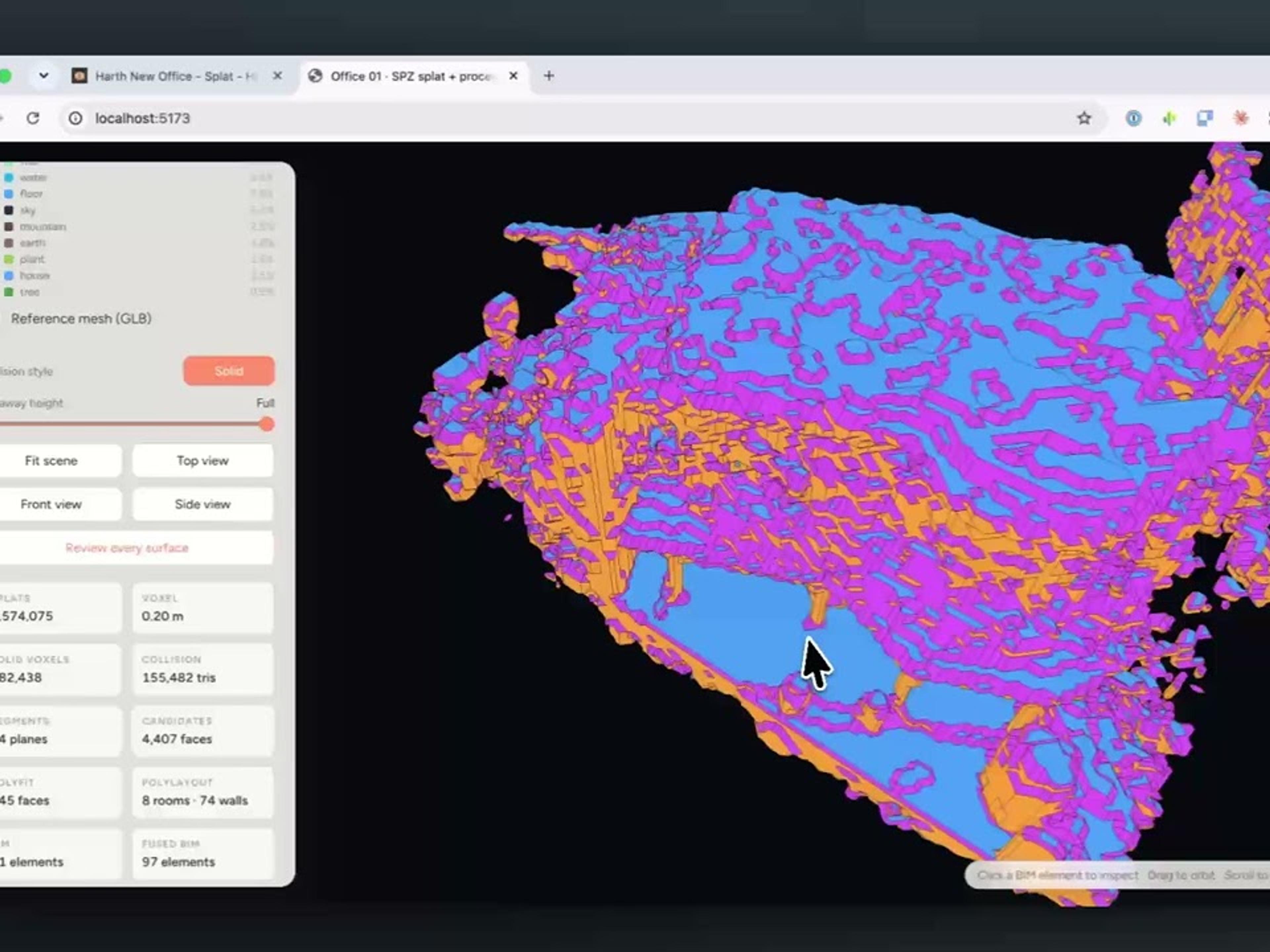Click the plant class color swatch
The width and height of the screenshot is (1270, 952).
tap(9, 259)
